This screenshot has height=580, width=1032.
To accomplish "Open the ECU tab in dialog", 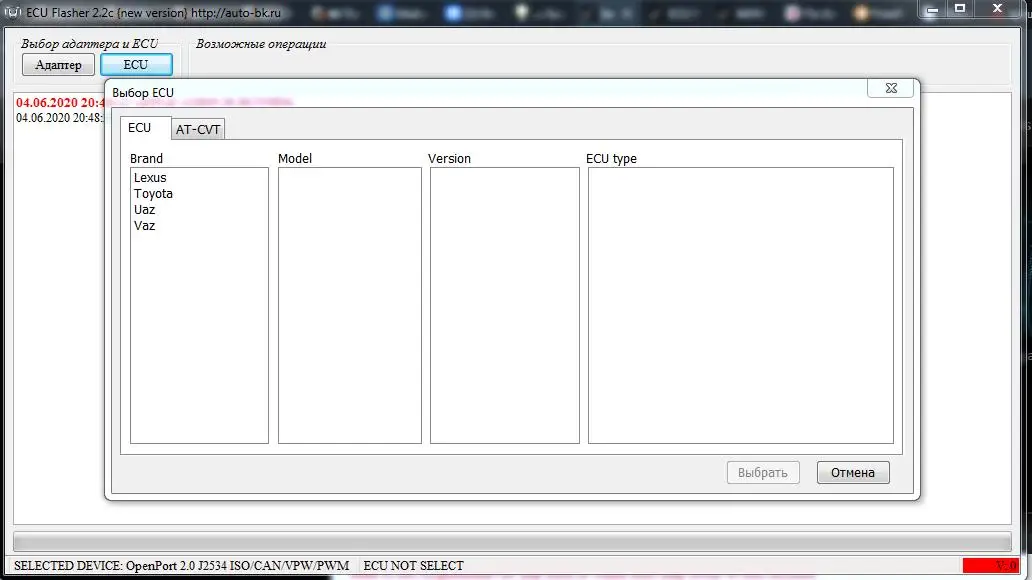I will (x=140, y=128).
